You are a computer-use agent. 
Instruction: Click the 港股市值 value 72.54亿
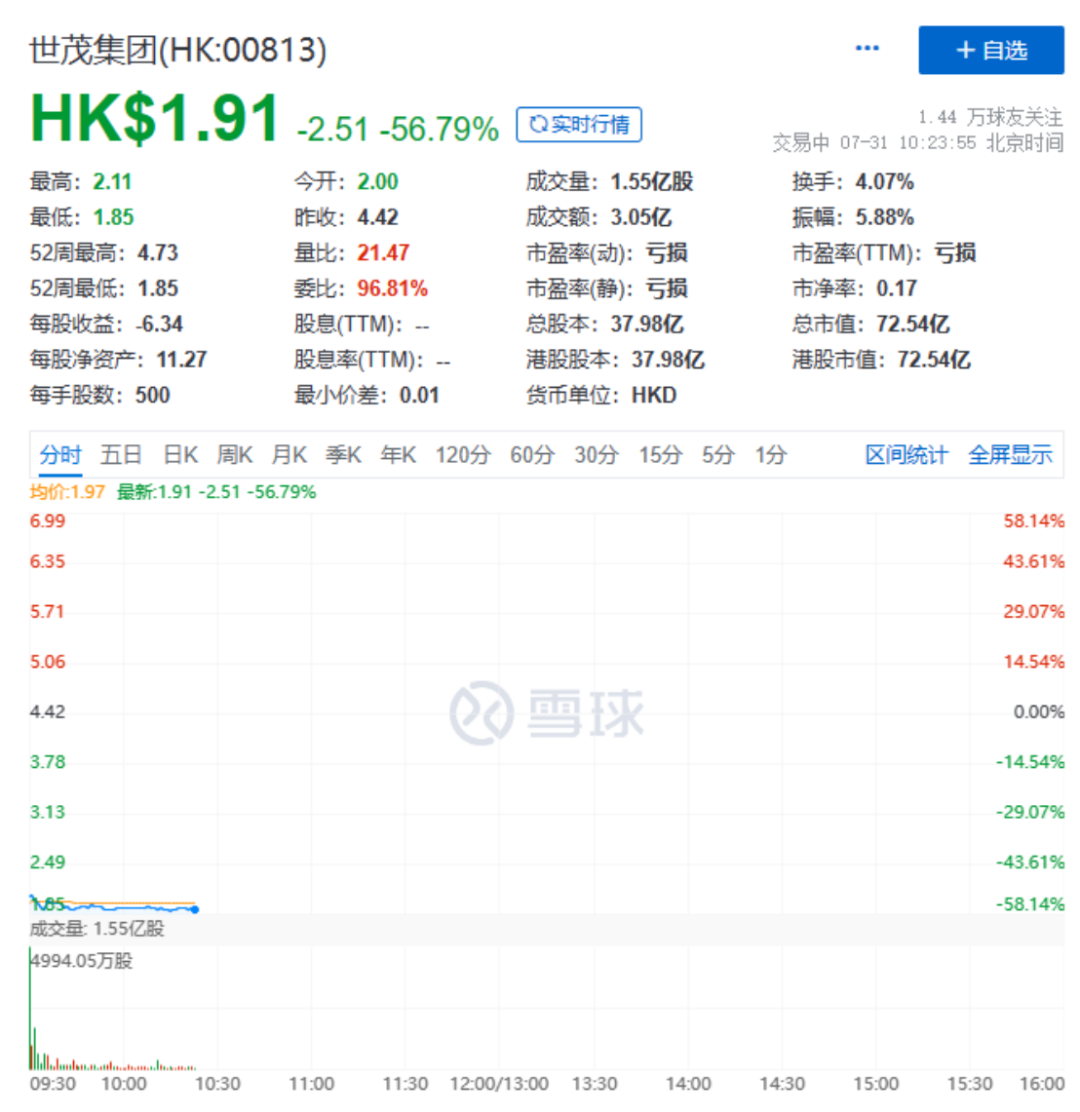coord(934,360)
